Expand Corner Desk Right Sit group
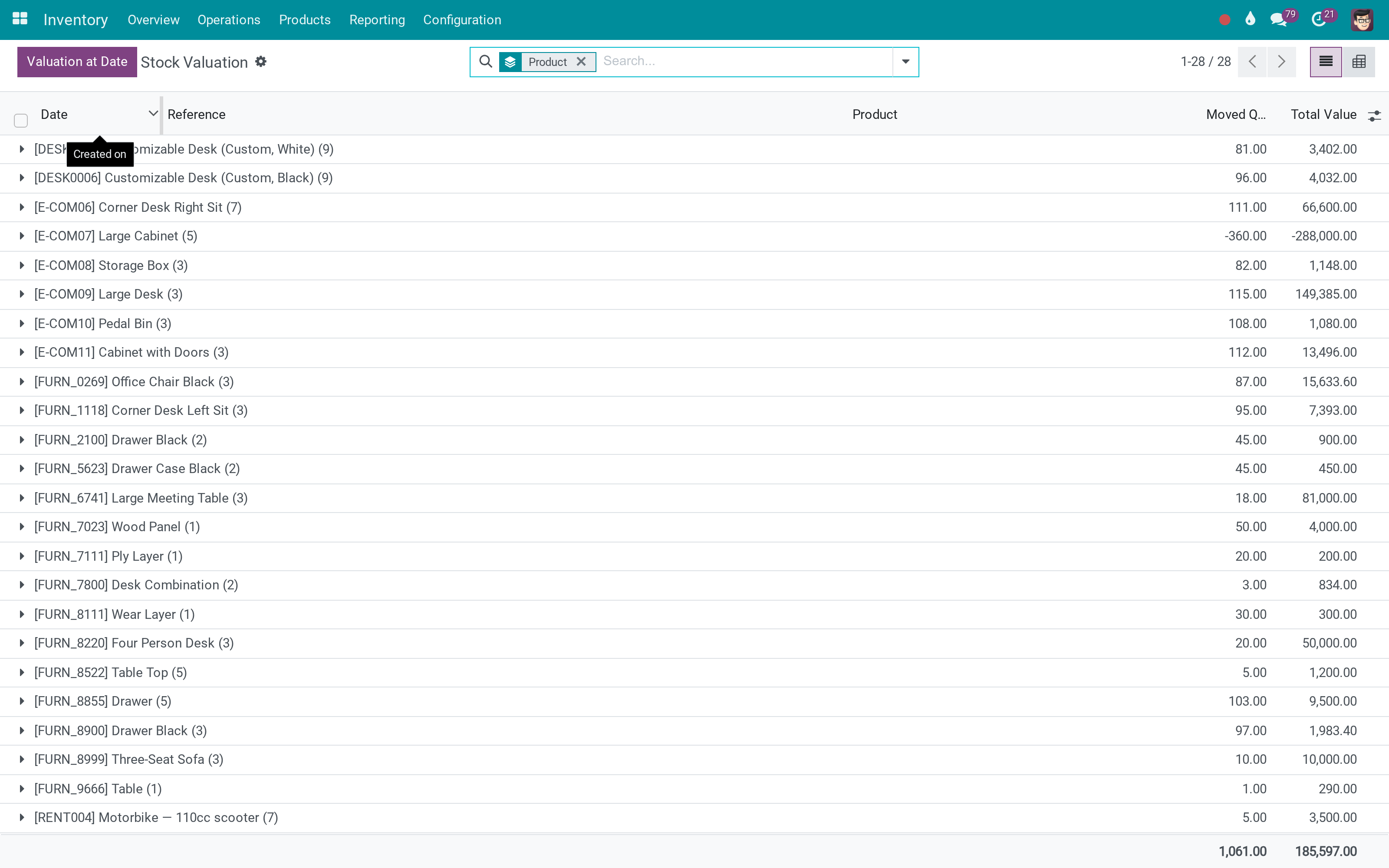The image size is (1389, 868). click(x=22, y=207)
